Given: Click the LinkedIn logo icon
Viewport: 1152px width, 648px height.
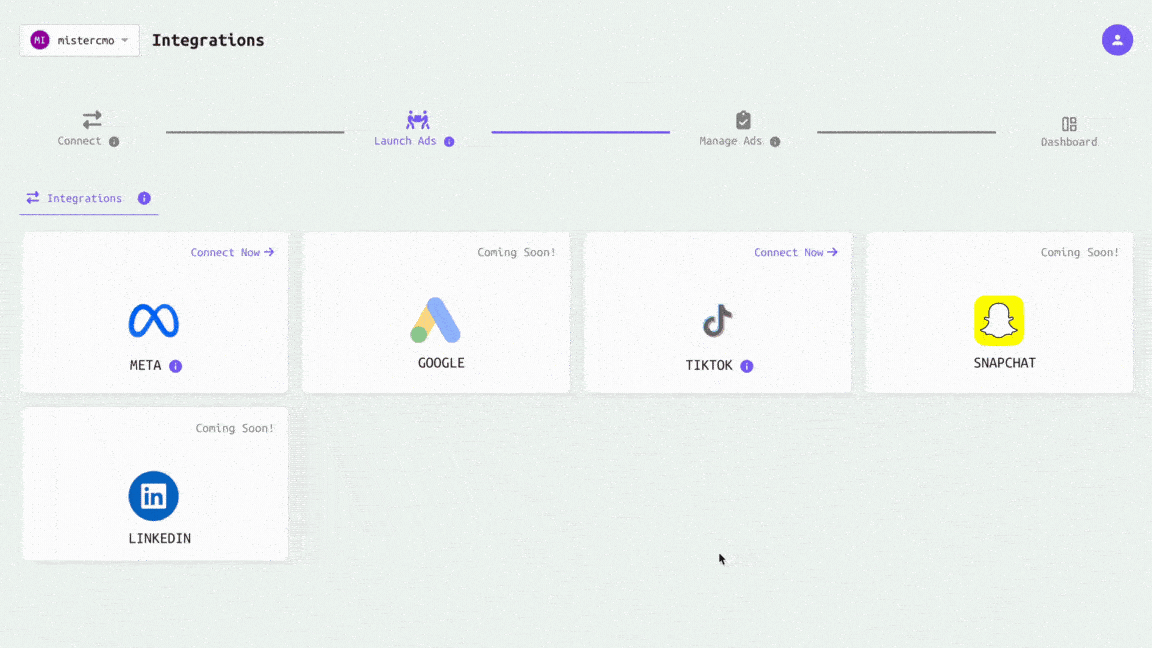Looking at the screenshot, I should 153,496.
